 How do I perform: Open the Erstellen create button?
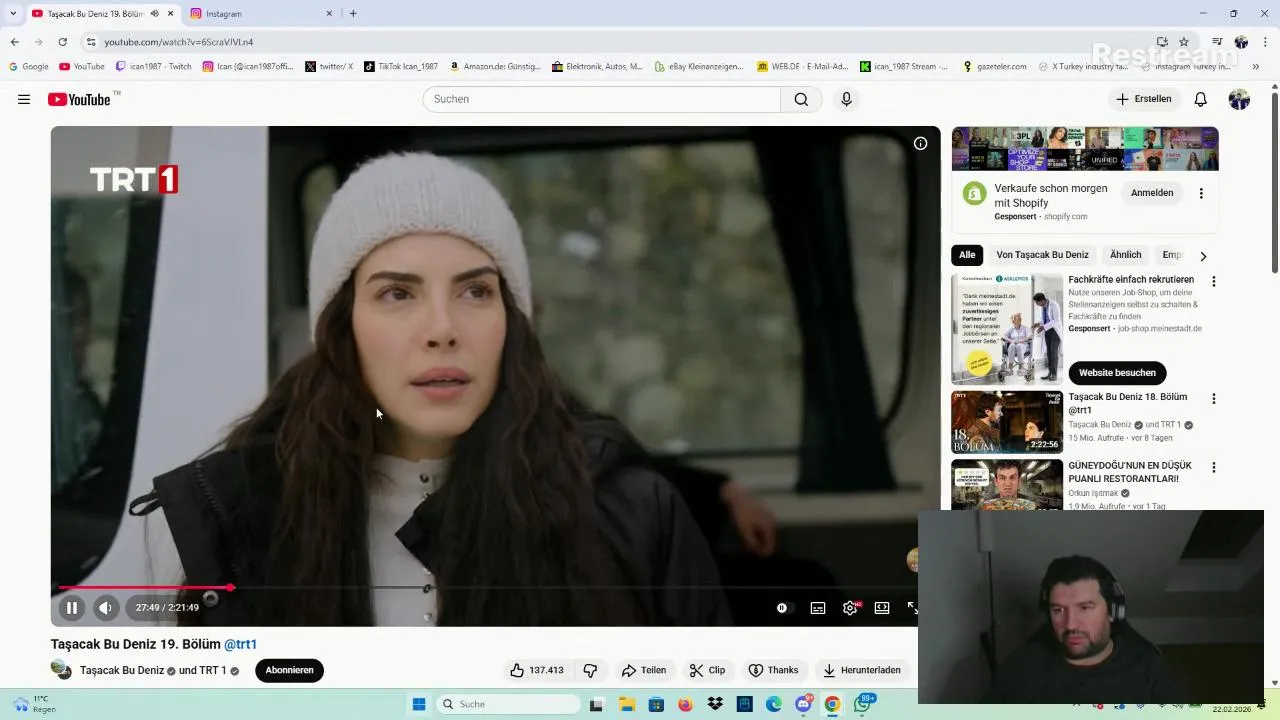tap(1144, 99)
